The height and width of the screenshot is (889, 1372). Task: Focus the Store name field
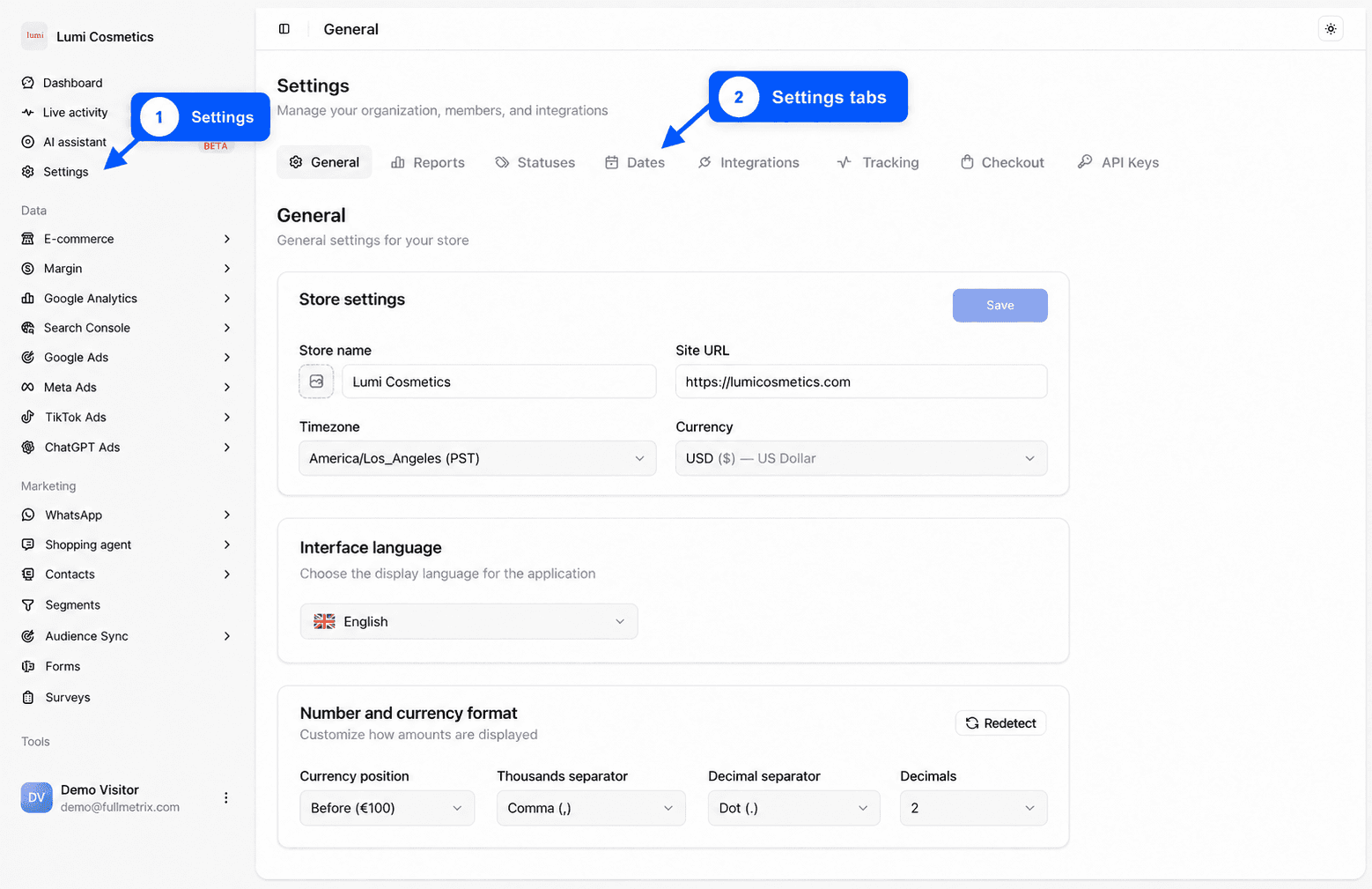pyautogui.click(x=499, y=382)
